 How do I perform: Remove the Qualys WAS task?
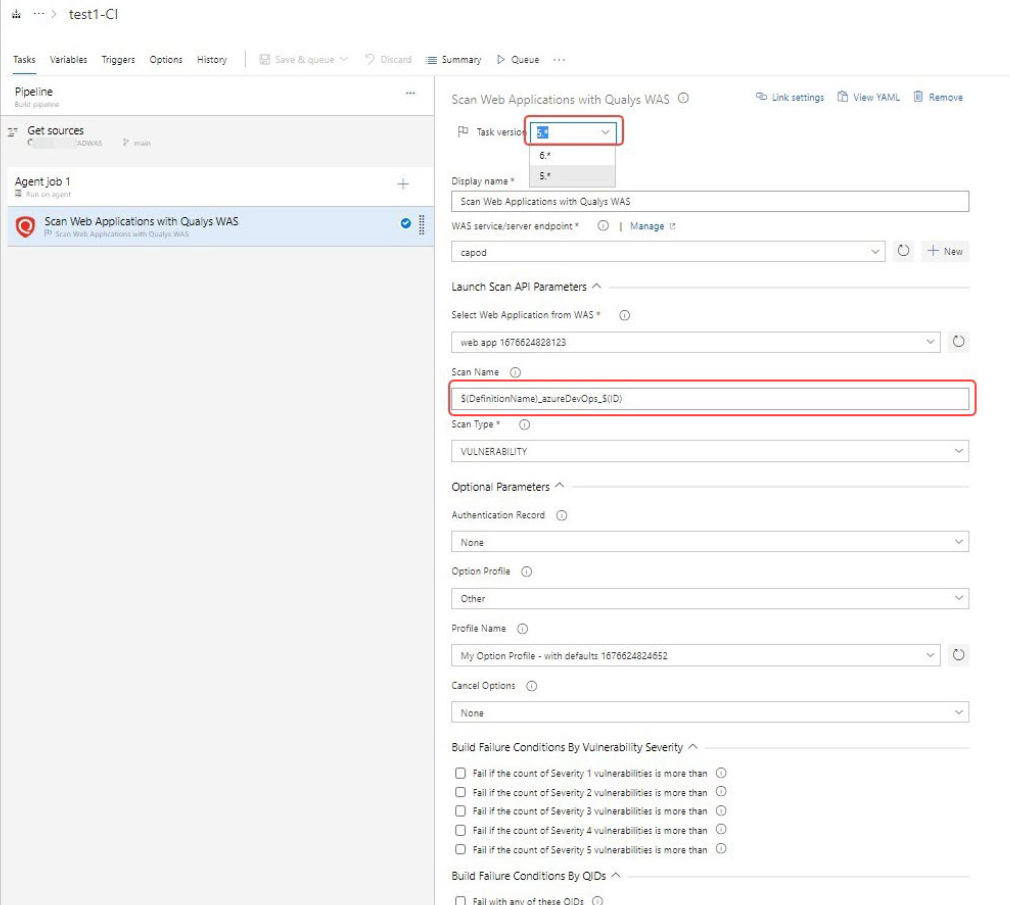pyautogui.click(x=938, y=97)
